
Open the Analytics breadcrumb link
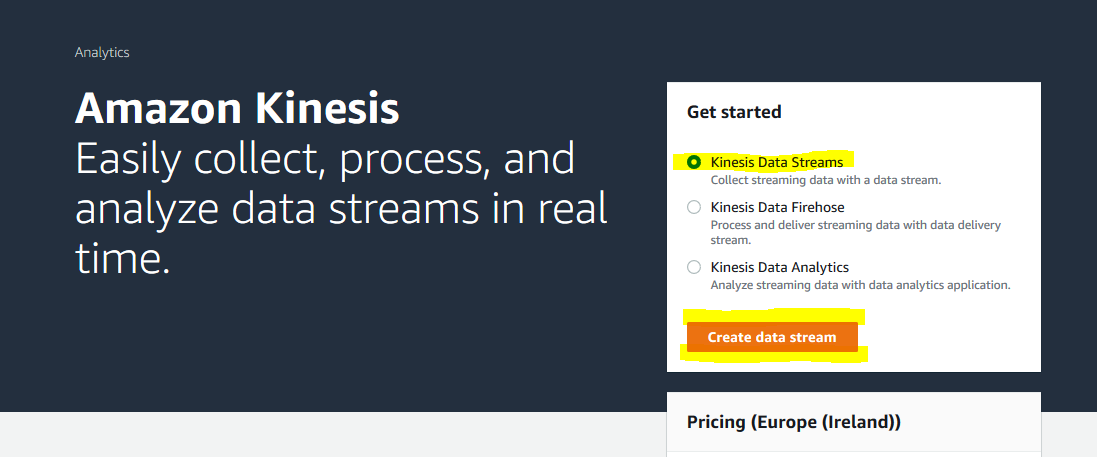(102, 52)
